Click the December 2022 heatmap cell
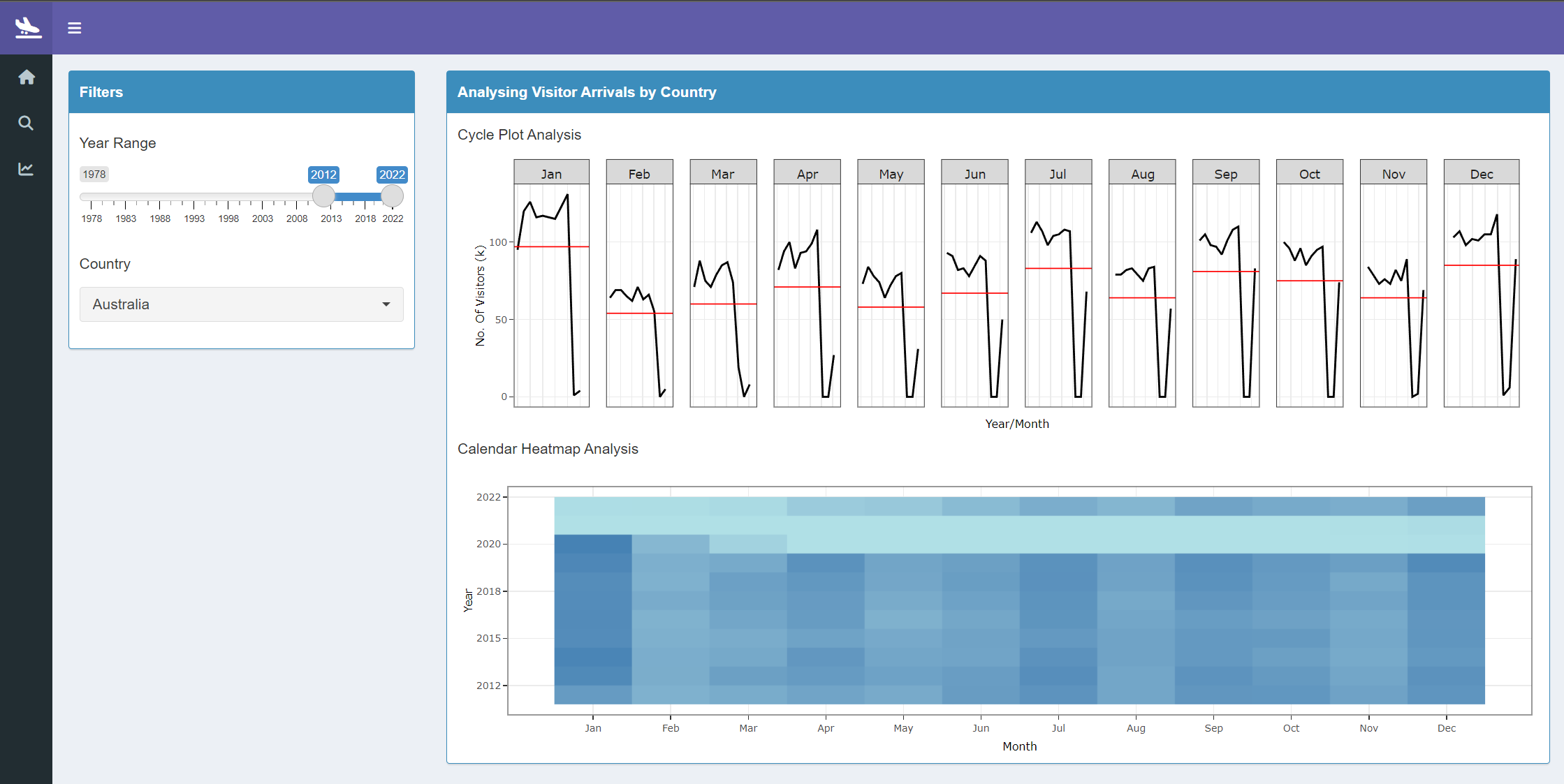 1446,506
